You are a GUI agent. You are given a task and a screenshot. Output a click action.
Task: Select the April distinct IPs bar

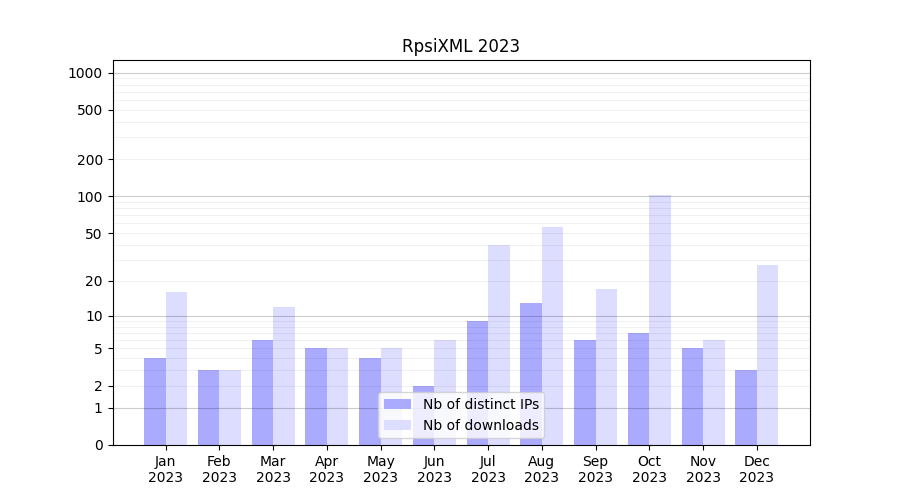point(316,396)
